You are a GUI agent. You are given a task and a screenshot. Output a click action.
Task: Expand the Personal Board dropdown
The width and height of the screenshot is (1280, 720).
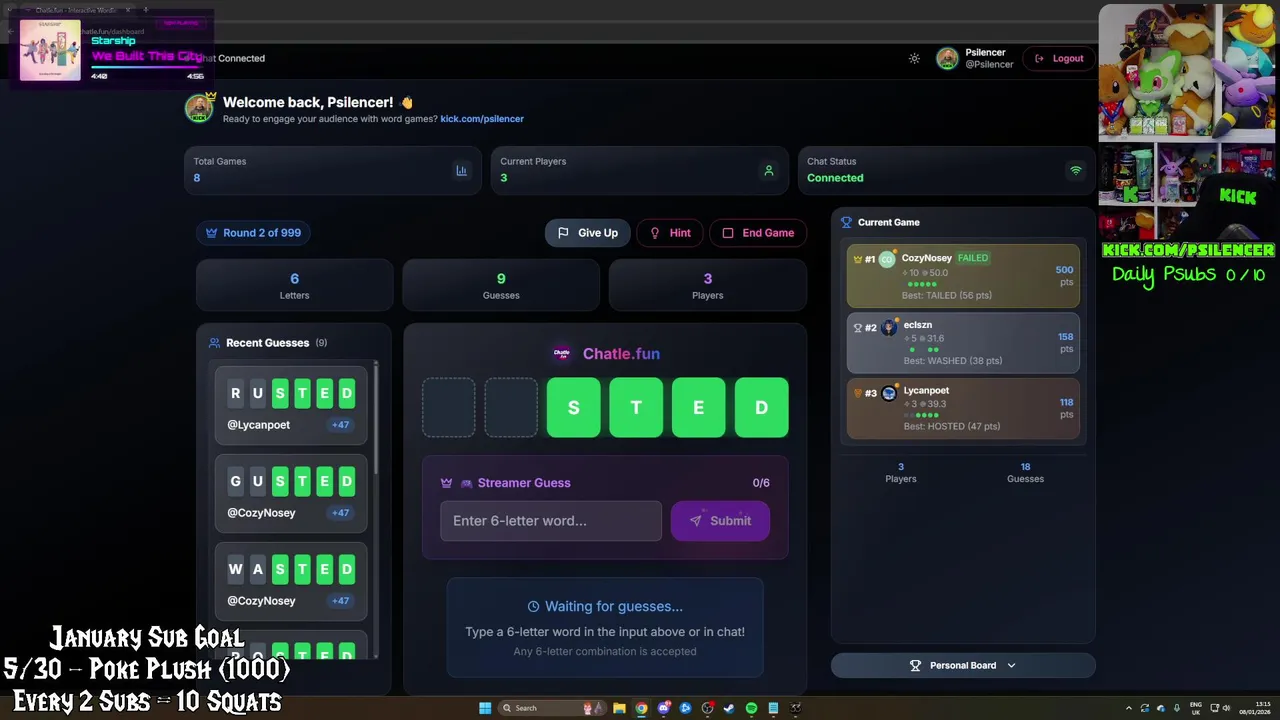963,665
